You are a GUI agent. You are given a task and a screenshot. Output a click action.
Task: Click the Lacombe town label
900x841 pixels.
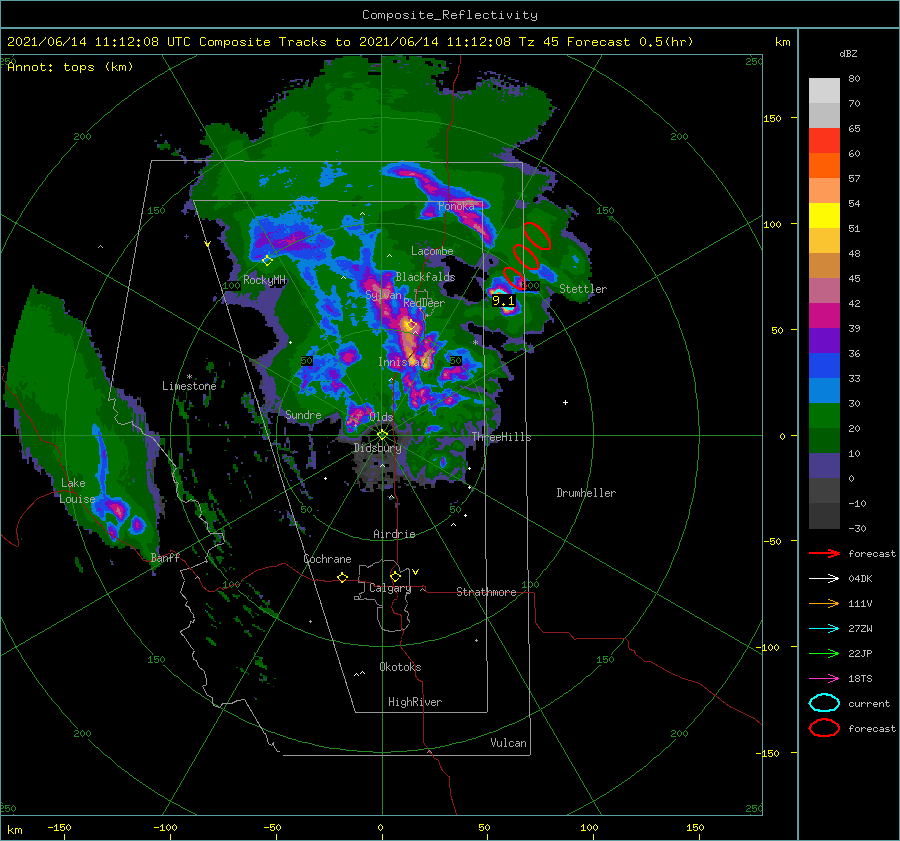[432, 251]
